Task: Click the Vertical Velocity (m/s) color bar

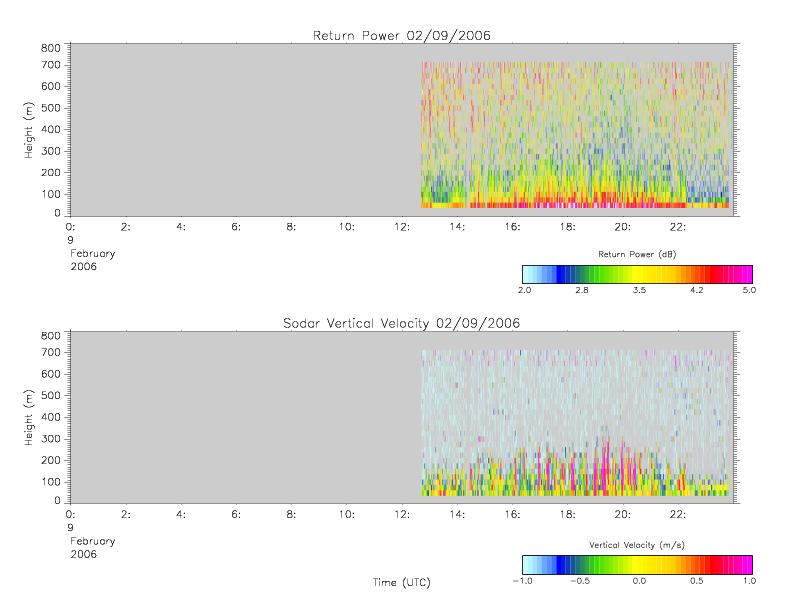Action: click(637, 565)
